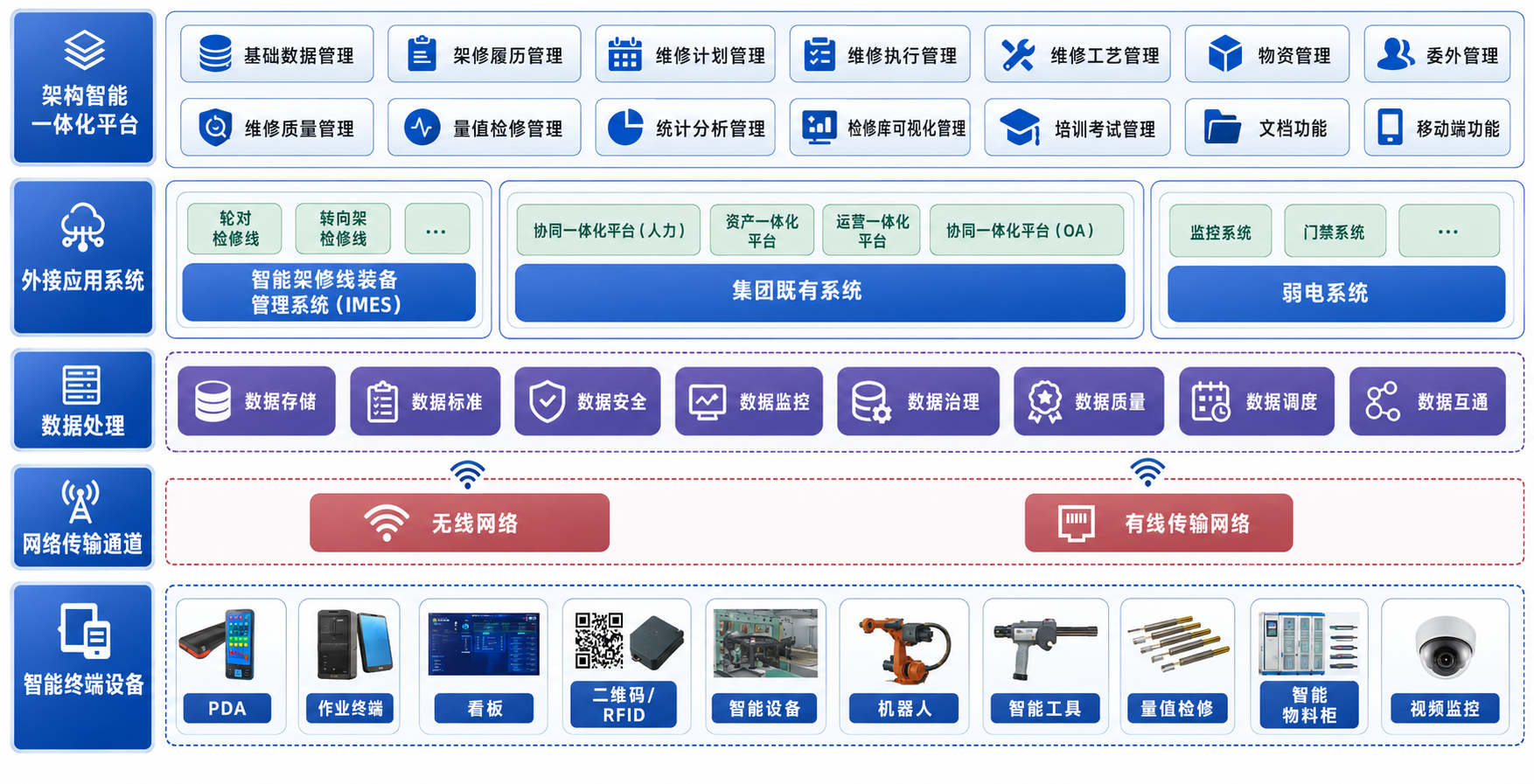Expand the ellipsis box beside 转向架检修线

pyautogui.click(x=436, y=228)
